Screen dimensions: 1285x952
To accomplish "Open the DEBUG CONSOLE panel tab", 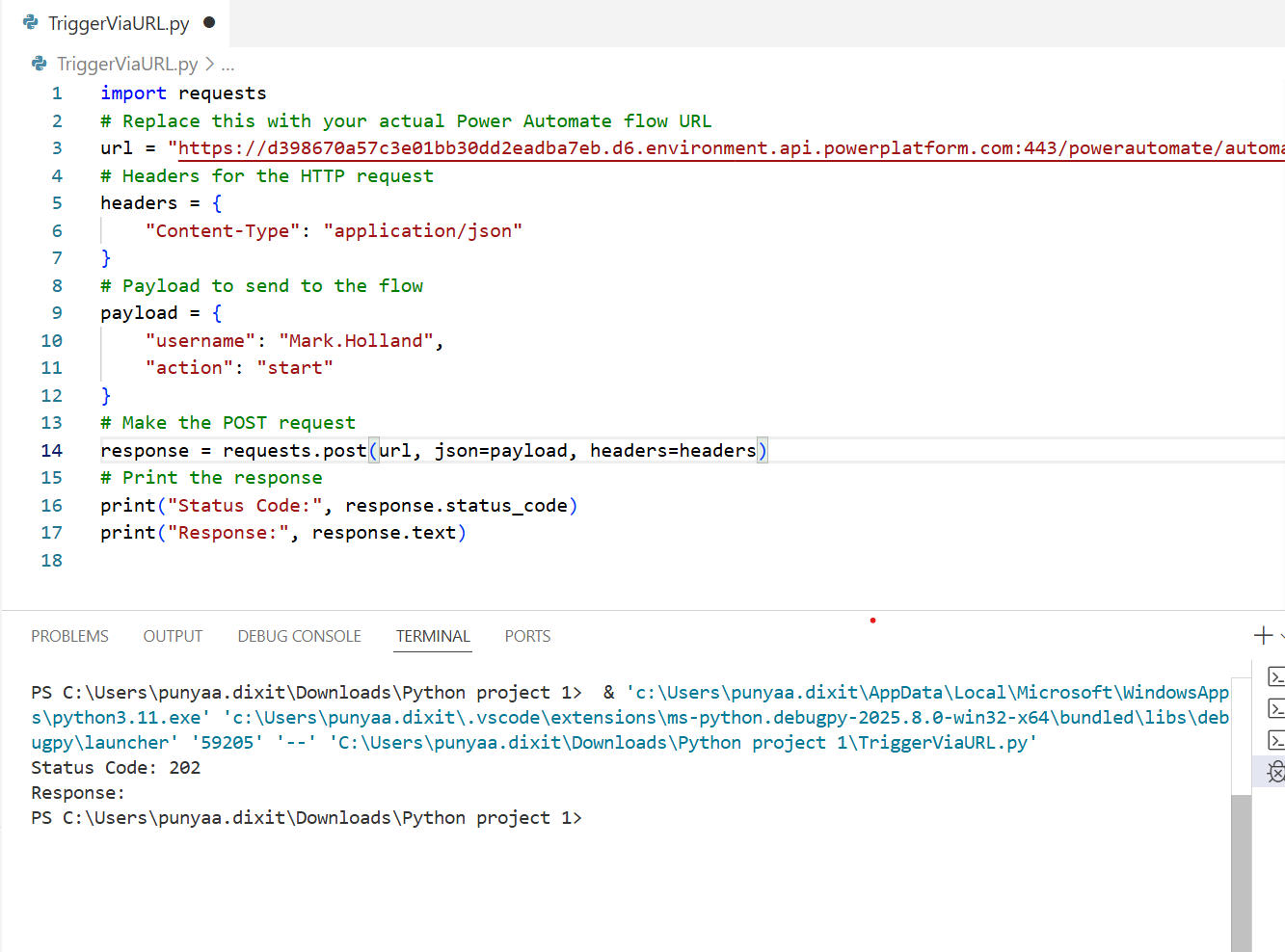I will 299,636.
